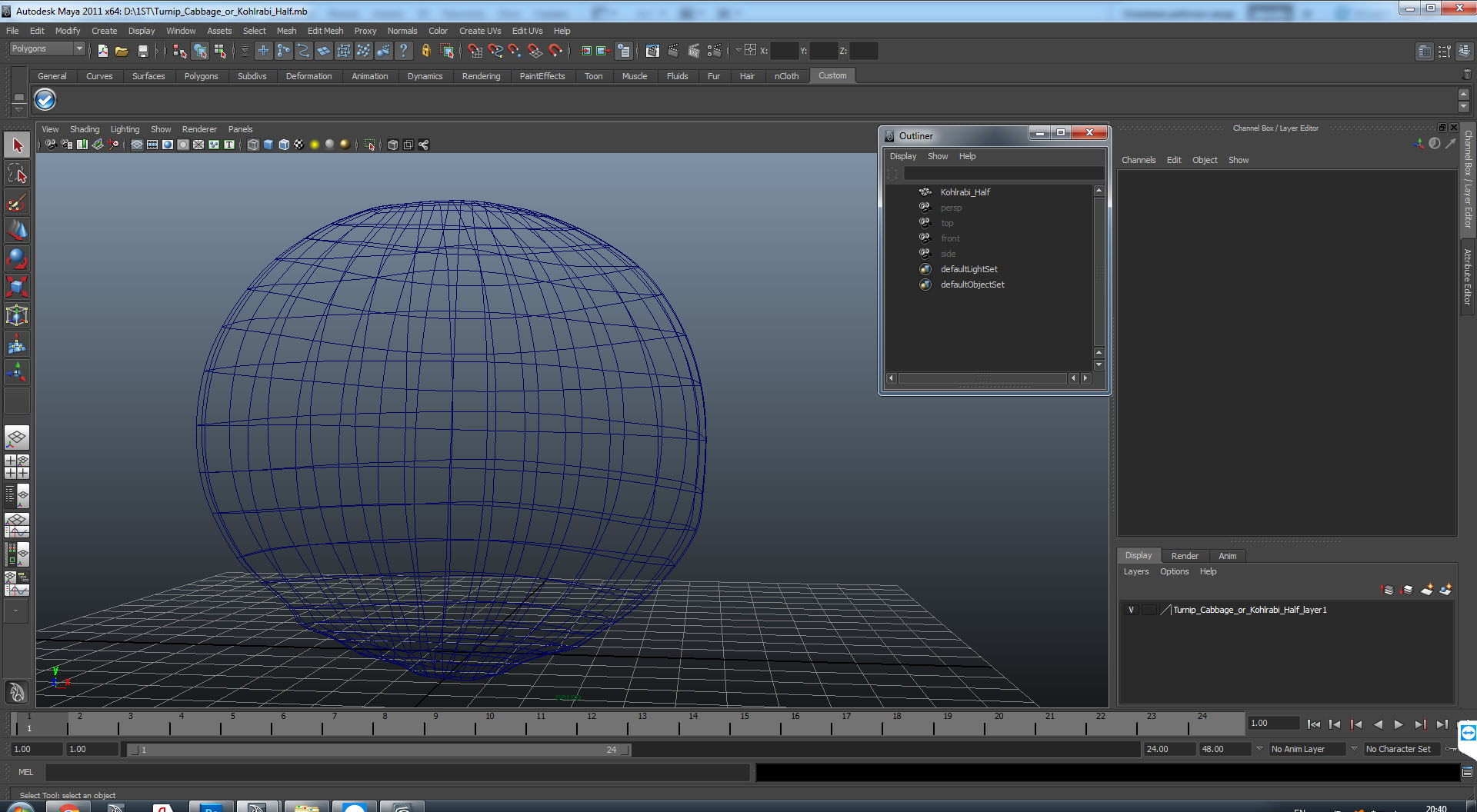Image resolution: width=1477 pixels, height=812 pixels.
Task: Activate the Lasso selection tool
Action: pyautogui.click(x=17, y=174)
